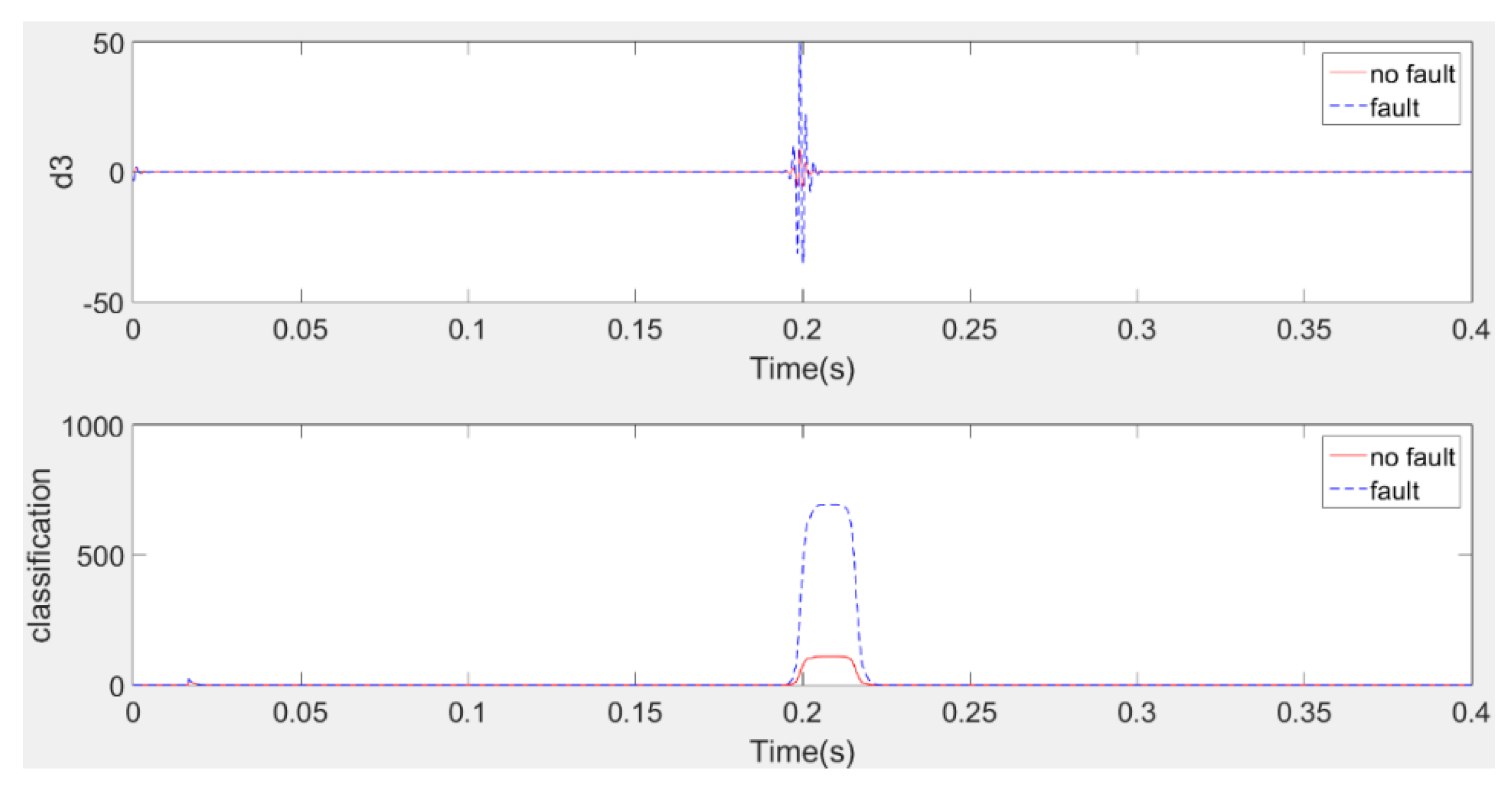Select 'no fault' entry in top legend

[1412, 74]
